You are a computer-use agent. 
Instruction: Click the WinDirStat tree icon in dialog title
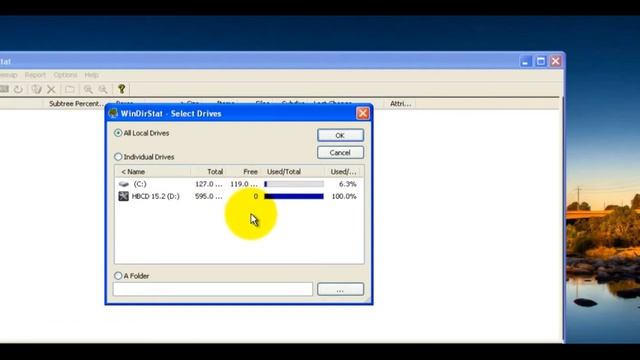coord(113,113)
